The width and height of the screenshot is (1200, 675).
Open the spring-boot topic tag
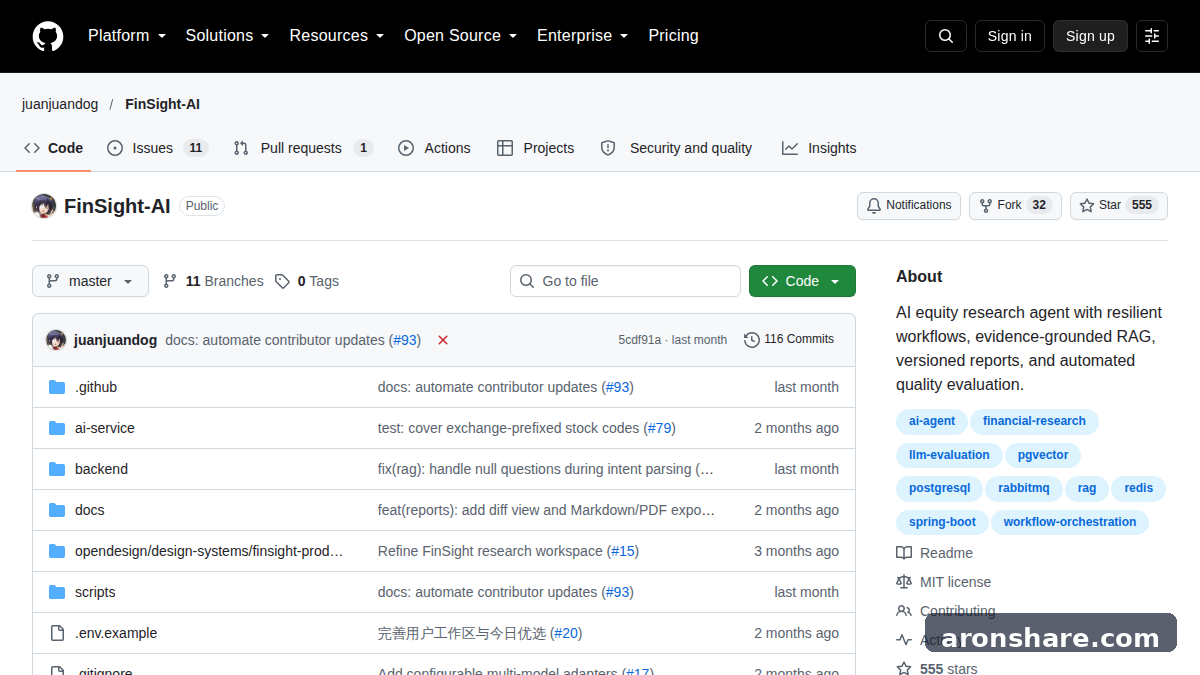[x=942, y=522]
